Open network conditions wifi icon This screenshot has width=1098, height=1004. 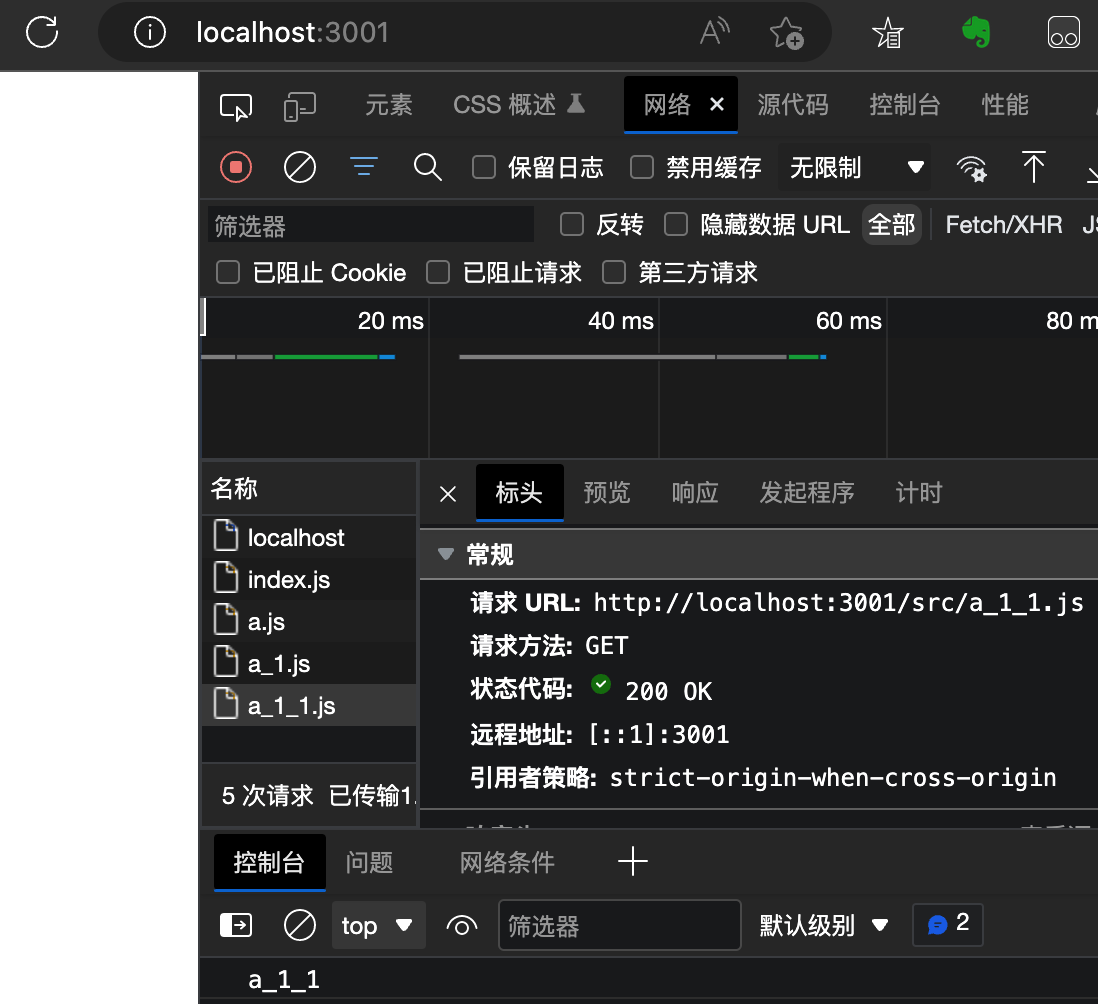click(972, 168)
